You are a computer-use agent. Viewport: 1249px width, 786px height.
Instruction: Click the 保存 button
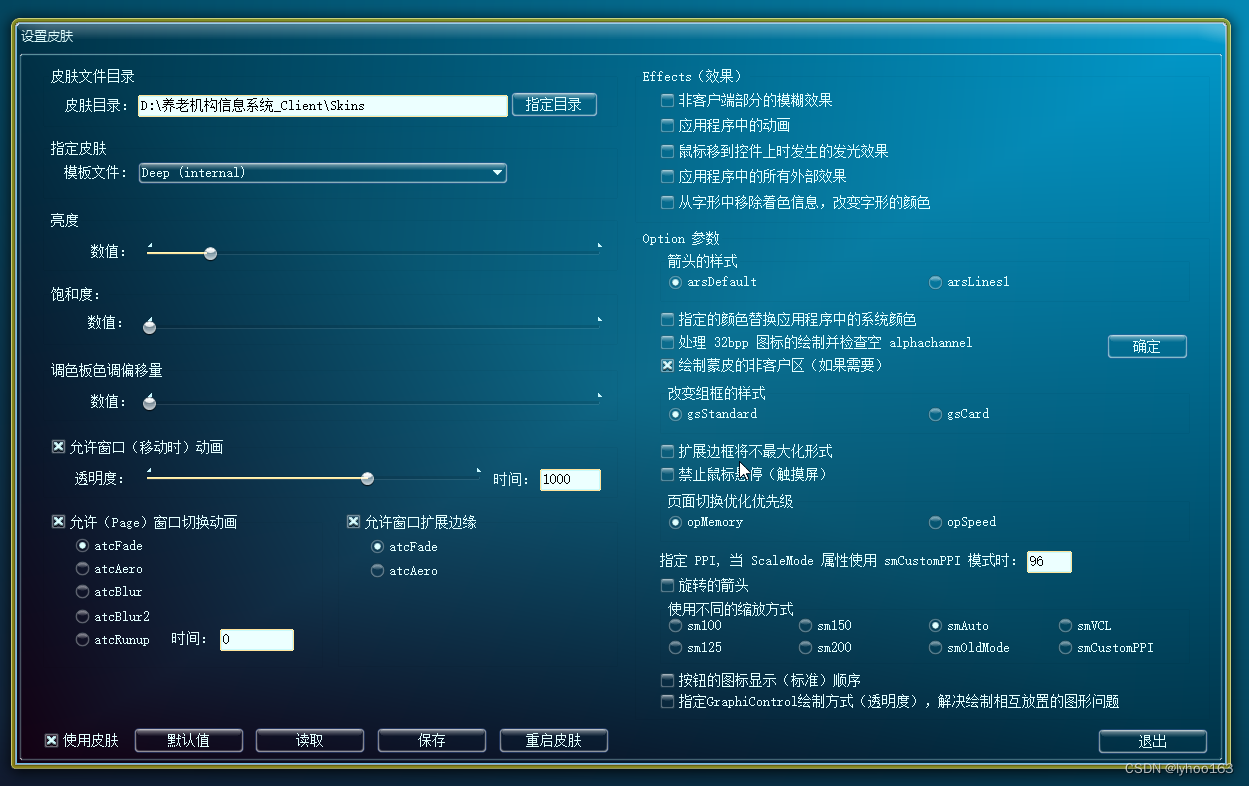pyautogui.click(x=432, y=740)
